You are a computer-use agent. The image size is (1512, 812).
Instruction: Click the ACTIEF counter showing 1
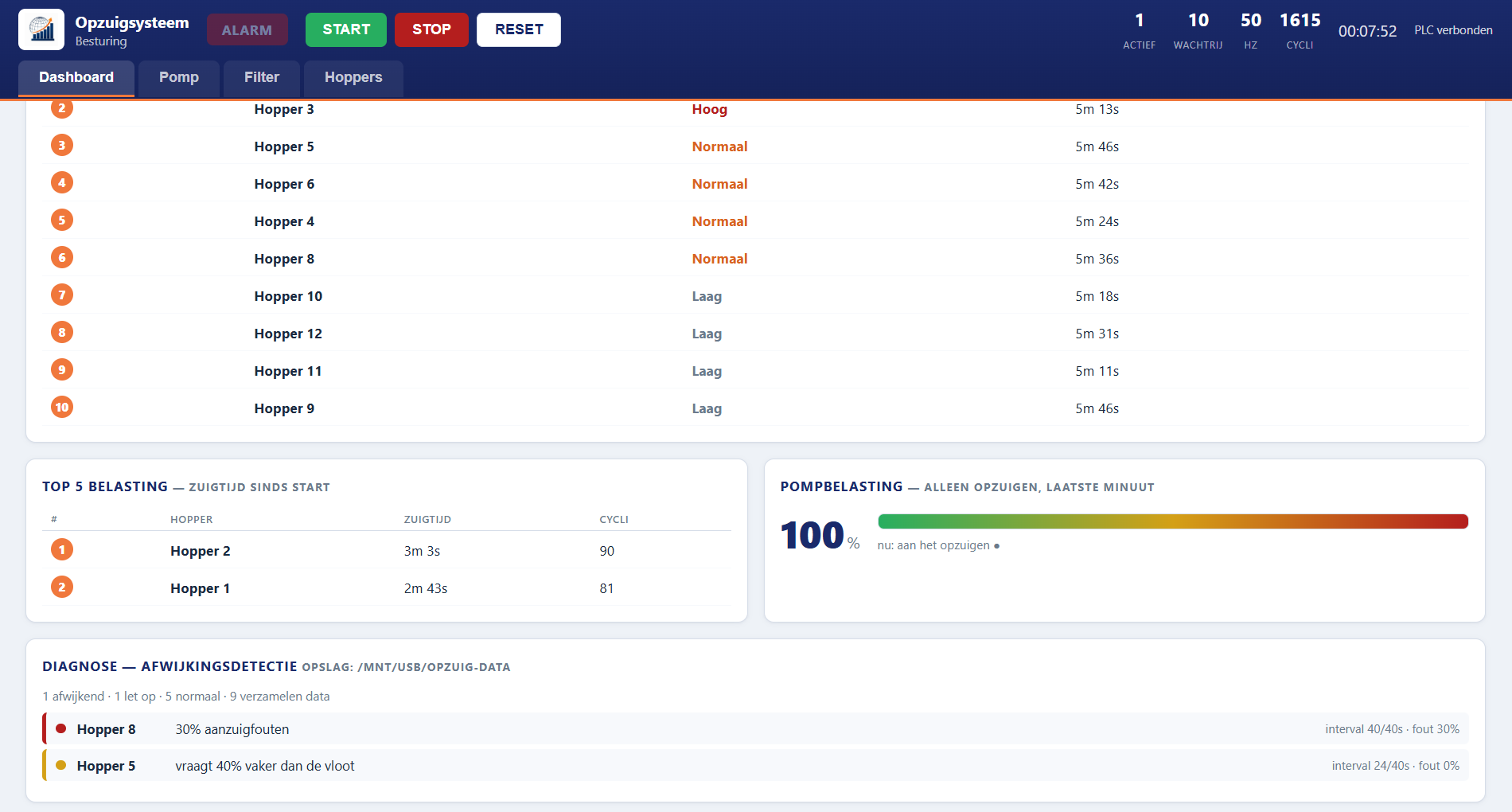coord(1139,30)
